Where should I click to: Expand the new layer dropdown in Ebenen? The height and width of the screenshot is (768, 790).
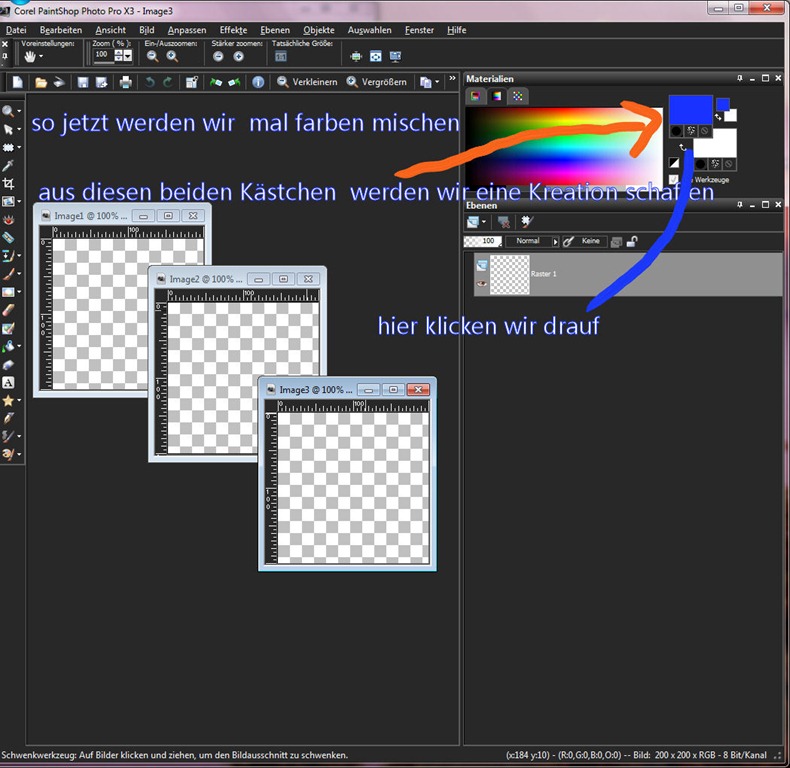tap(484, 222)
